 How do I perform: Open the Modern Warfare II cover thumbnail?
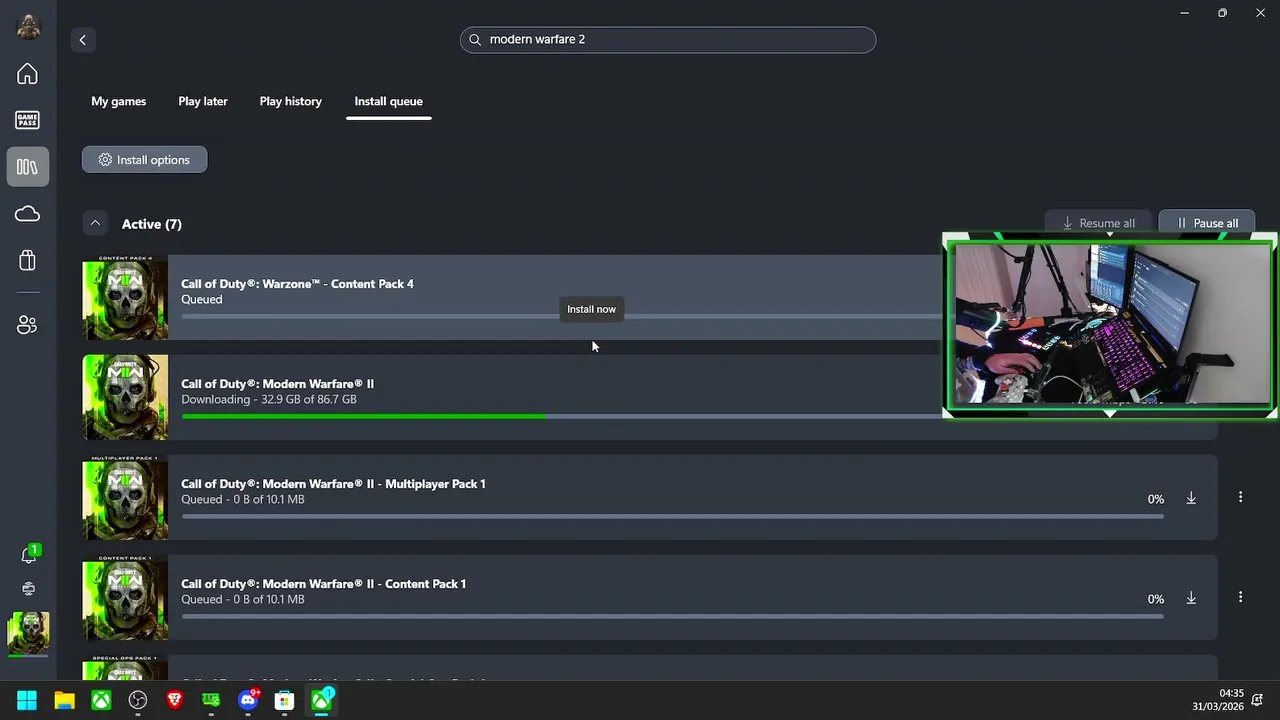tap(125, 397)
